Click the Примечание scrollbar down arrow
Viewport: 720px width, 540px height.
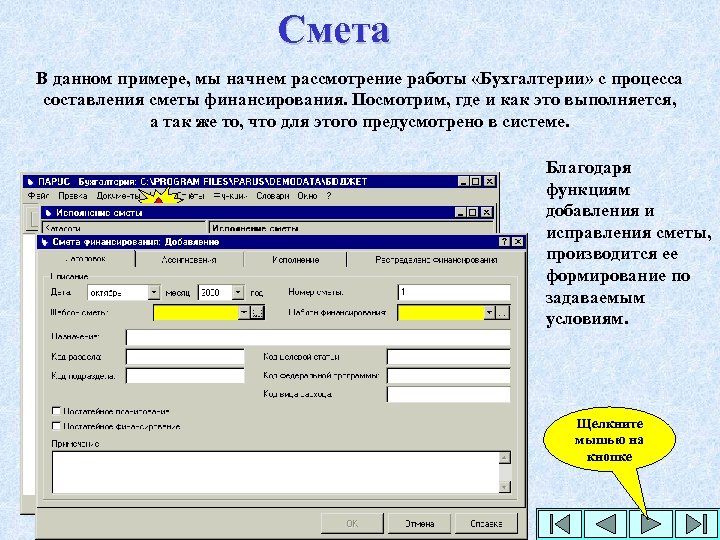(x=504, y=487)
